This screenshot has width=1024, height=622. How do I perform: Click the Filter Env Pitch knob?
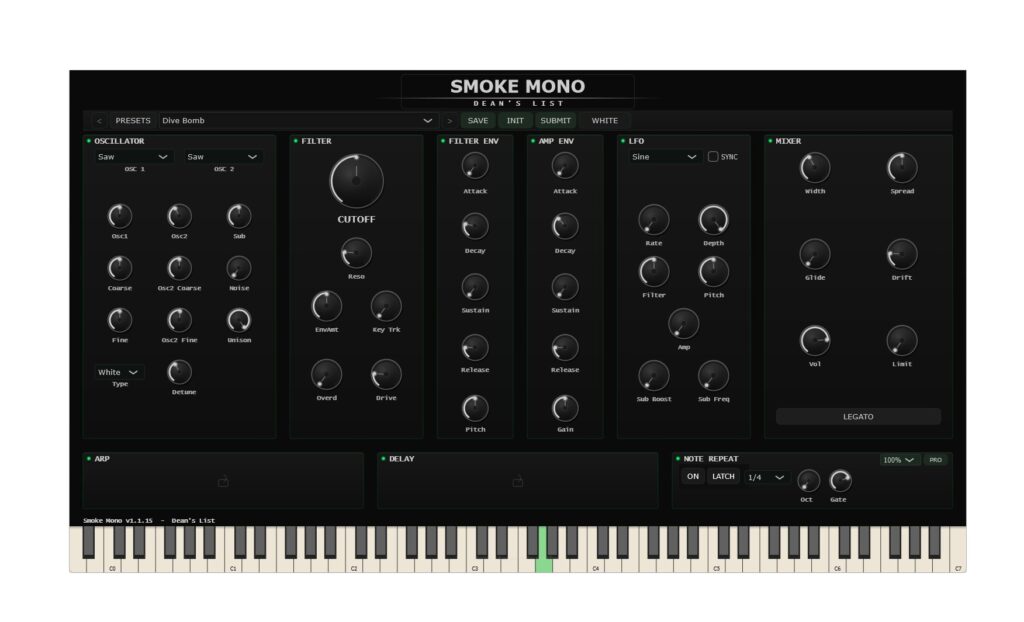(475, 409)
